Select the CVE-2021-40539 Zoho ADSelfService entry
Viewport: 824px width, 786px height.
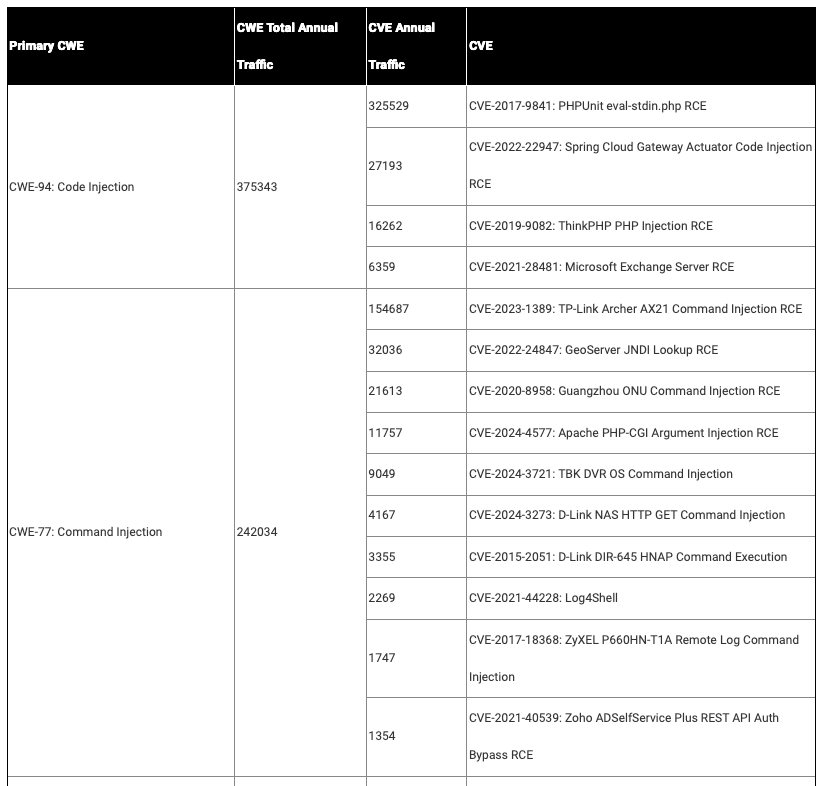coord(623,736)
